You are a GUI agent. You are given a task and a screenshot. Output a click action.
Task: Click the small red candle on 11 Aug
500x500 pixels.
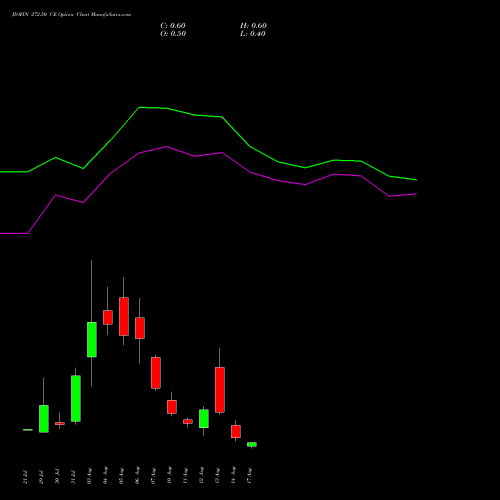(188, 421)
